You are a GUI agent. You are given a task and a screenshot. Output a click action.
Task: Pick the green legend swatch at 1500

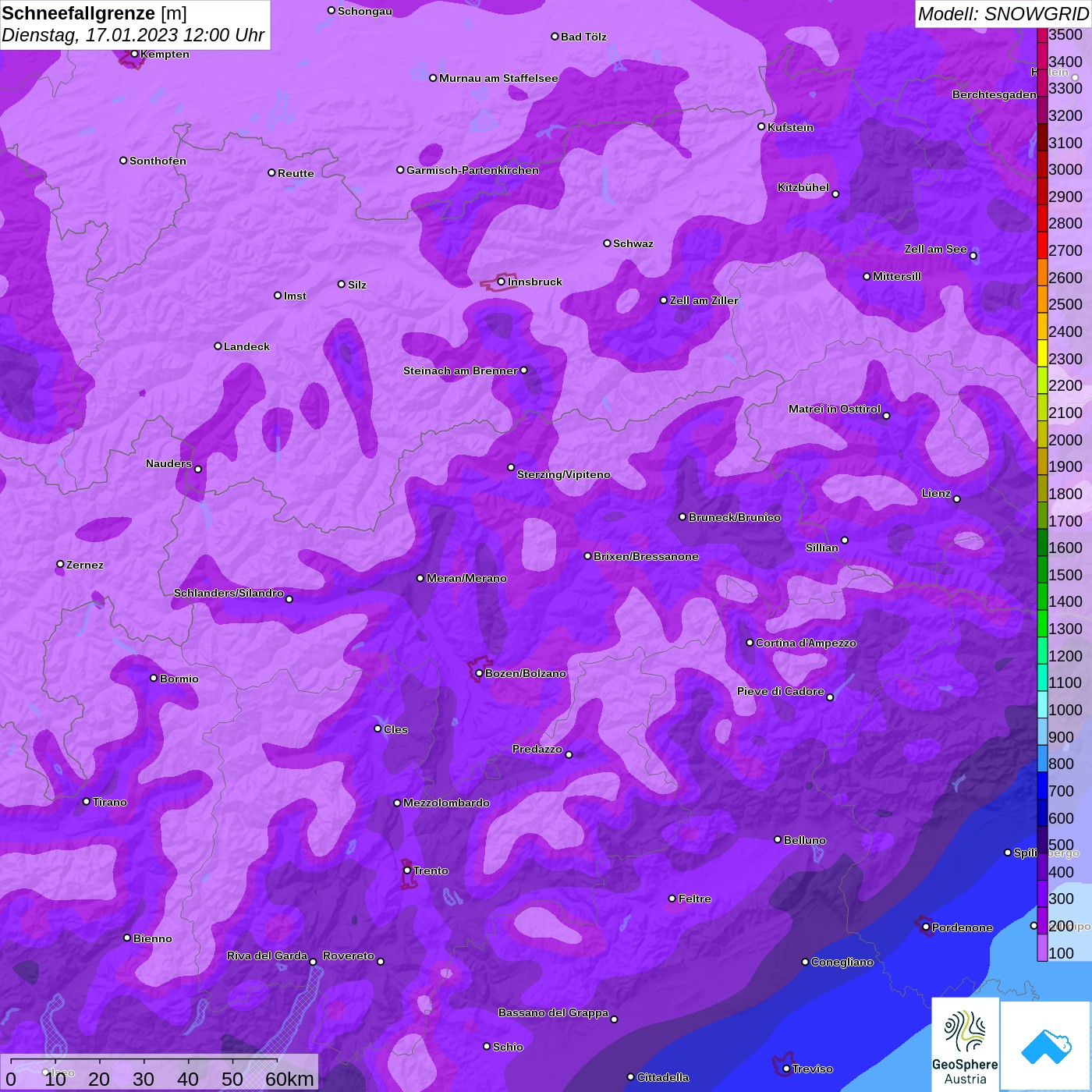[x=1042, y=569]
